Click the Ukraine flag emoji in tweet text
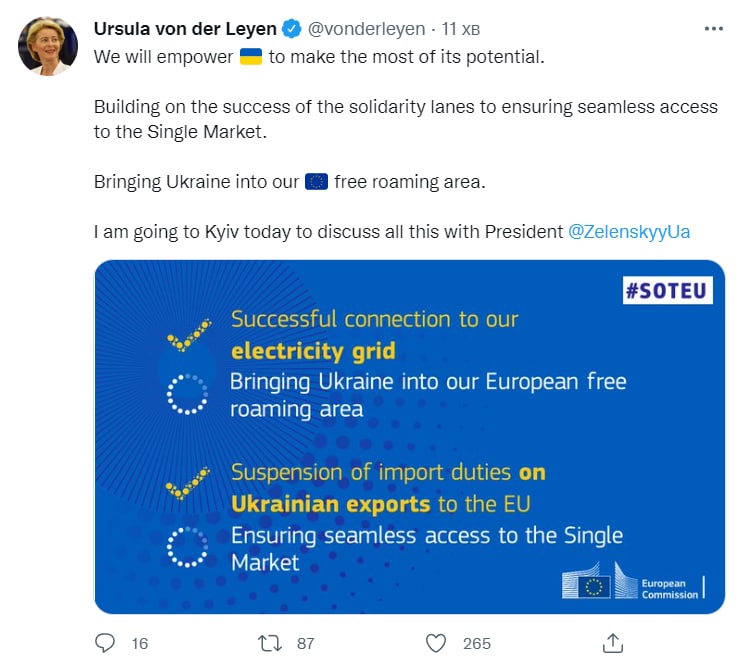This screenshot has height=671, width=742. point(250,57)
